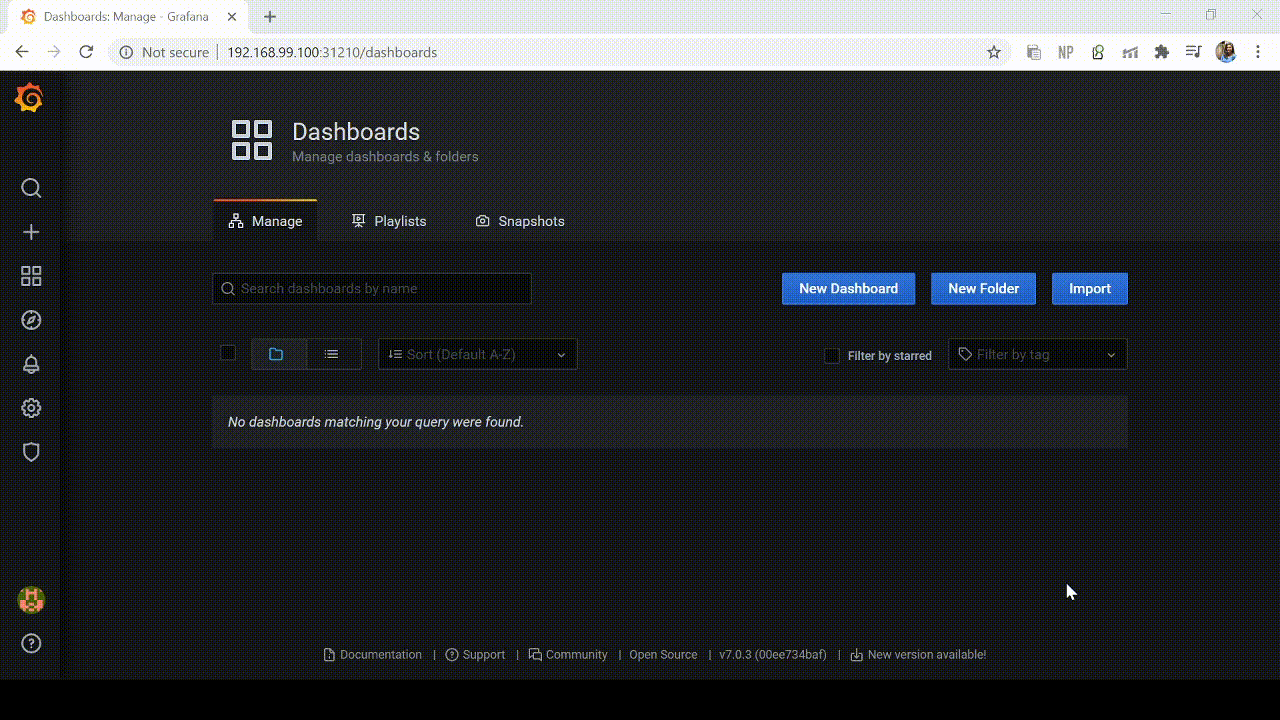Click the New Folder button
Viewport: 1280px width, 720px height.
tap(983, 288)
